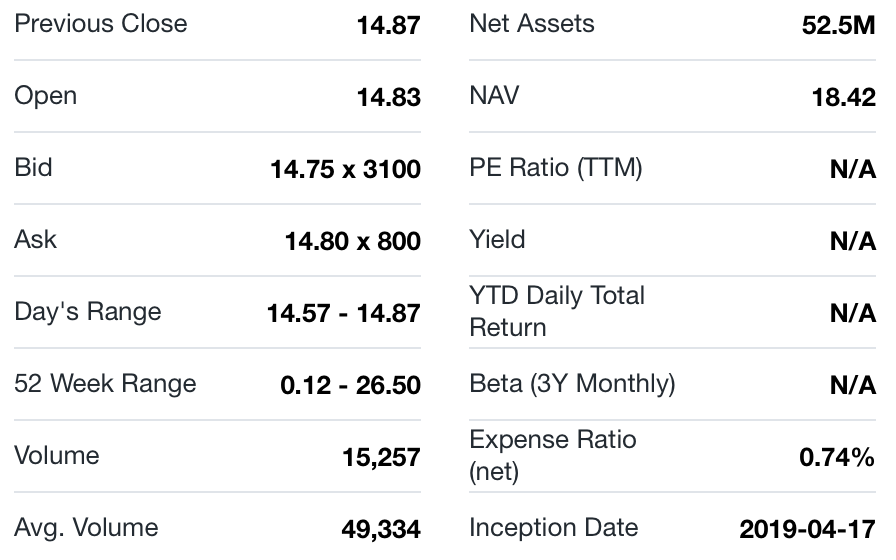896x560 pixels.
Task: Select the Previous Close value 14.87
Action: 388,26
